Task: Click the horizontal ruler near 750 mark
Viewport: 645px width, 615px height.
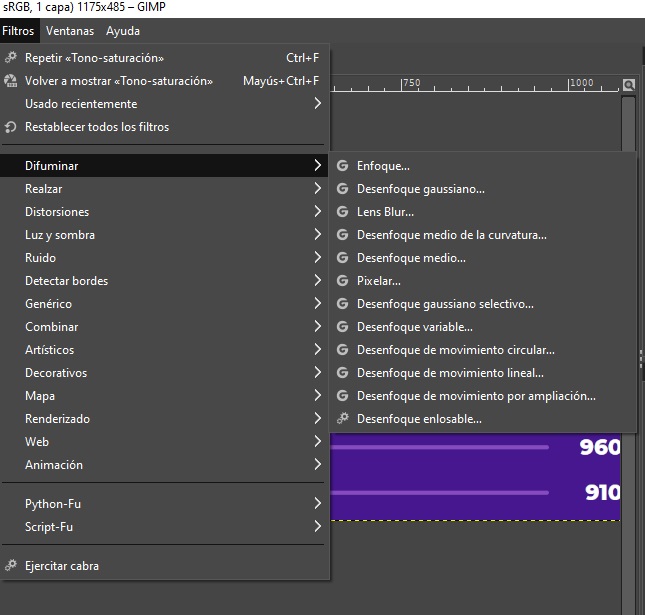Action: pyautogui.click(x=411, y=84)
